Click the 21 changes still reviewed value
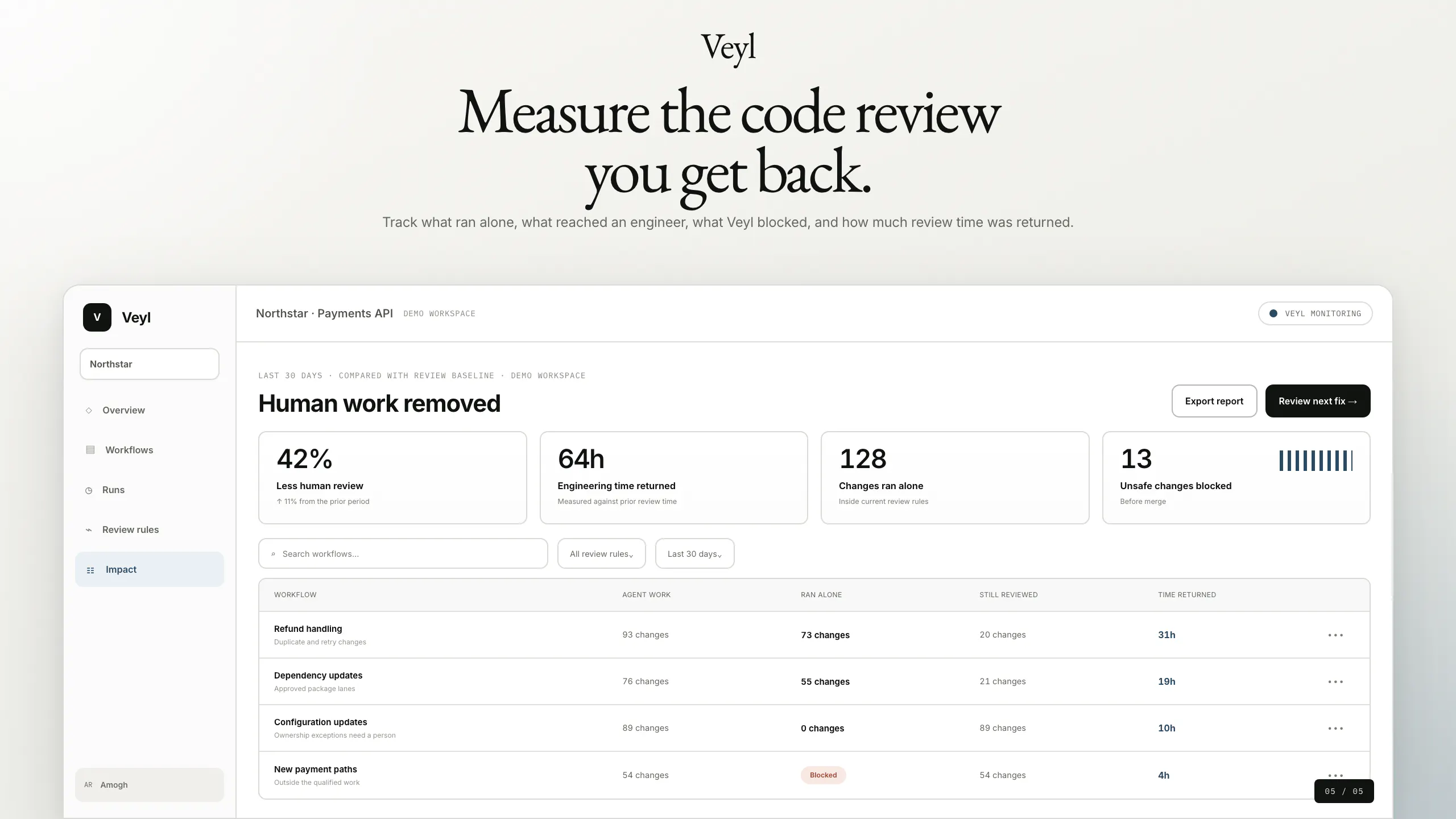This screenshot has width=1456, height=819. tap(1003, 681)
